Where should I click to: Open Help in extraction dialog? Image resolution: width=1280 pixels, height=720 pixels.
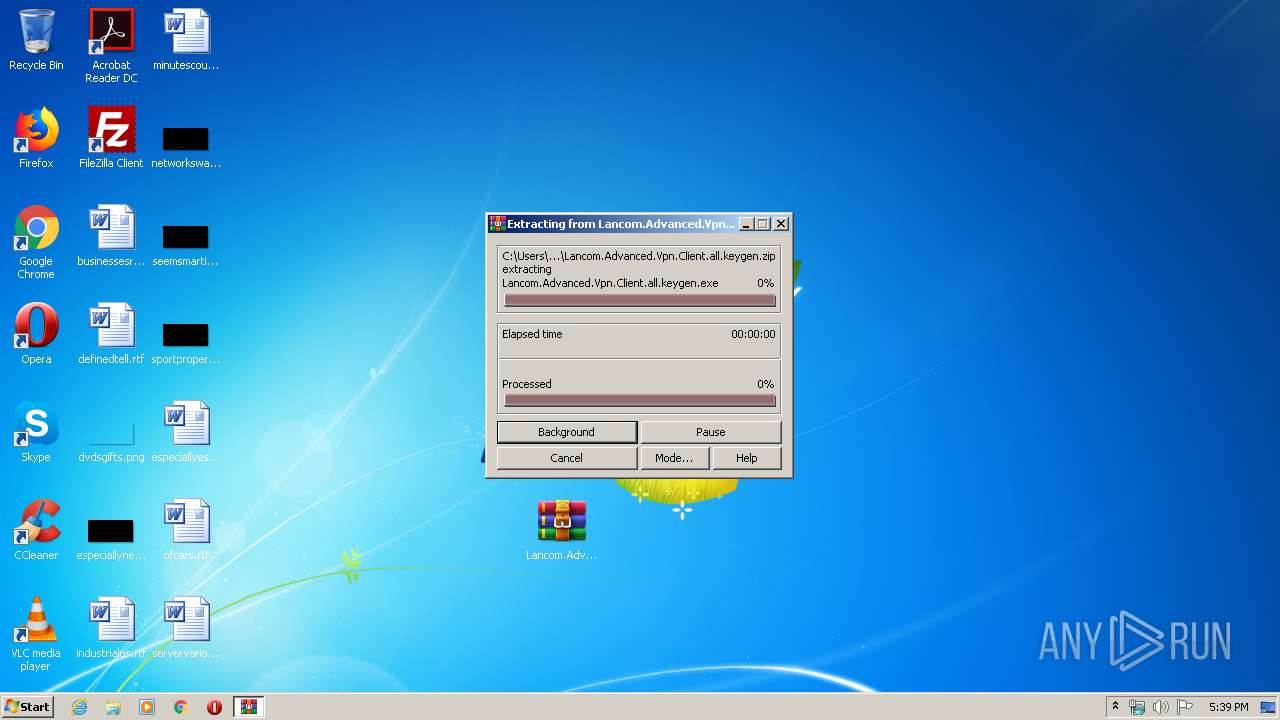pos(747,458)
